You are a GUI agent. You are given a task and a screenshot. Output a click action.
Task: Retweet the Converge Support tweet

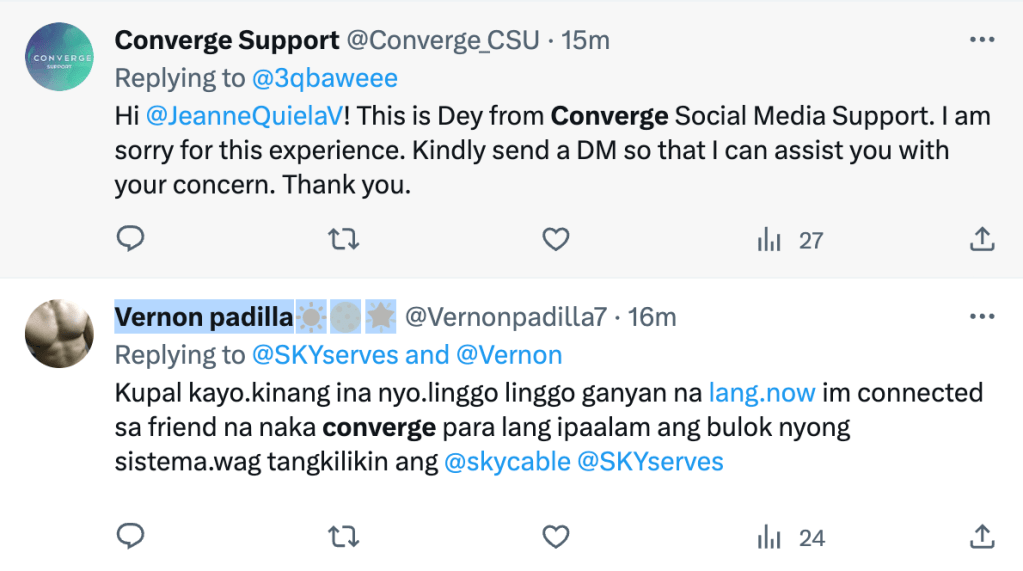tap(344, 240)
